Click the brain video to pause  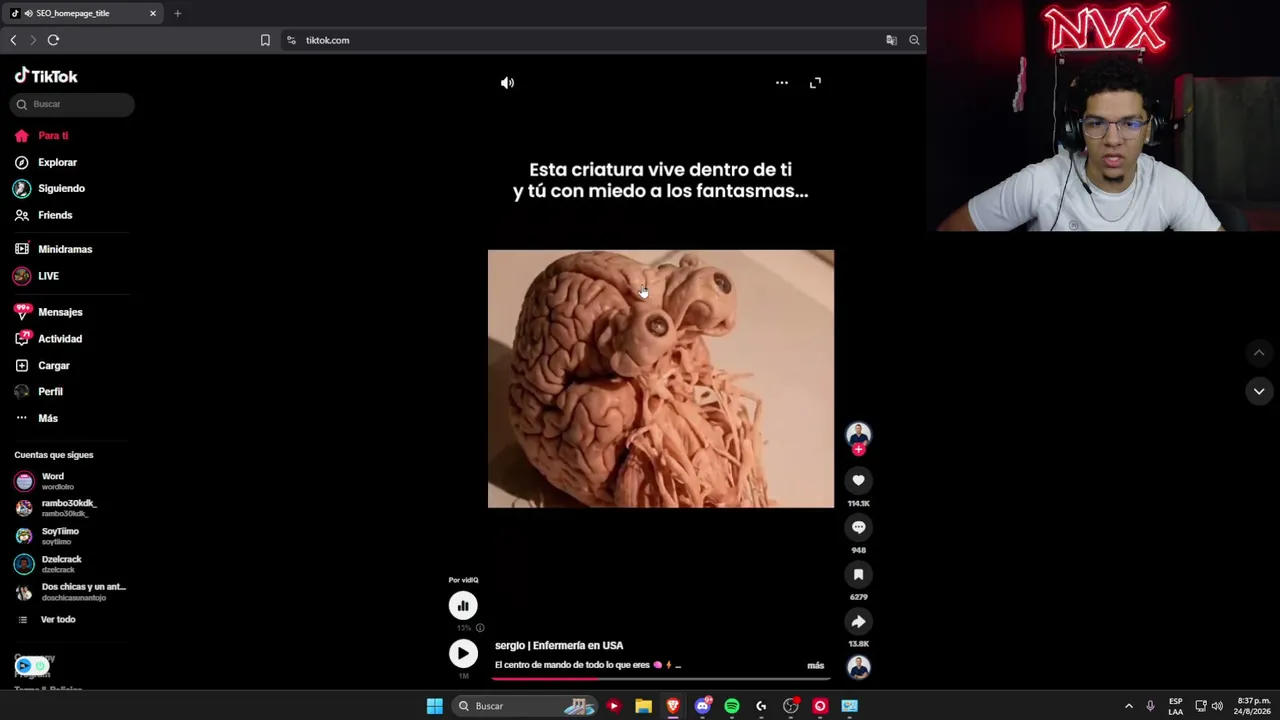tap(660, 379)
